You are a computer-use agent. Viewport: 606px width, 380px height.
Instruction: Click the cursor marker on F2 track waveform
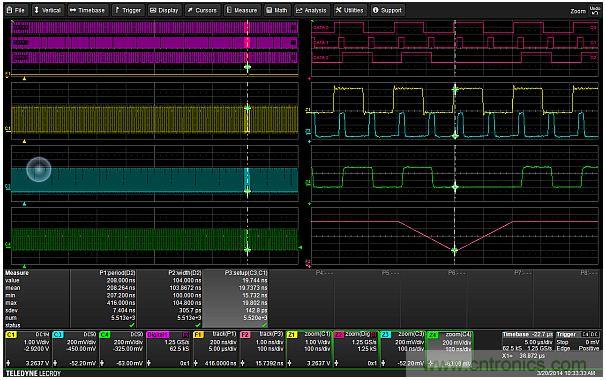click(455, 250)
